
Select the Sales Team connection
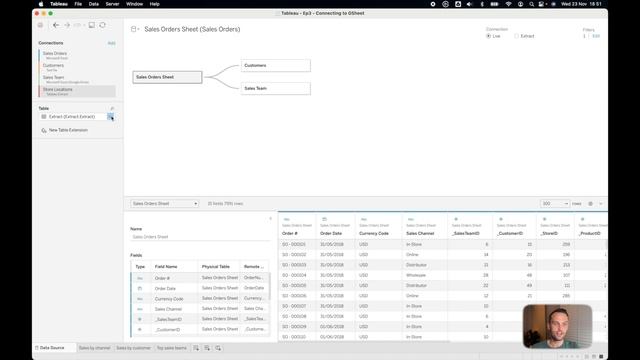click(77, 79)
